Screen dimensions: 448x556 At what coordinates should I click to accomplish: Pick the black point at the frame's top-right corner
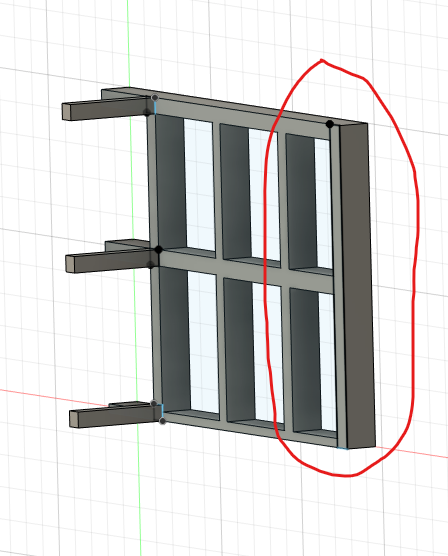pos(330,124)
